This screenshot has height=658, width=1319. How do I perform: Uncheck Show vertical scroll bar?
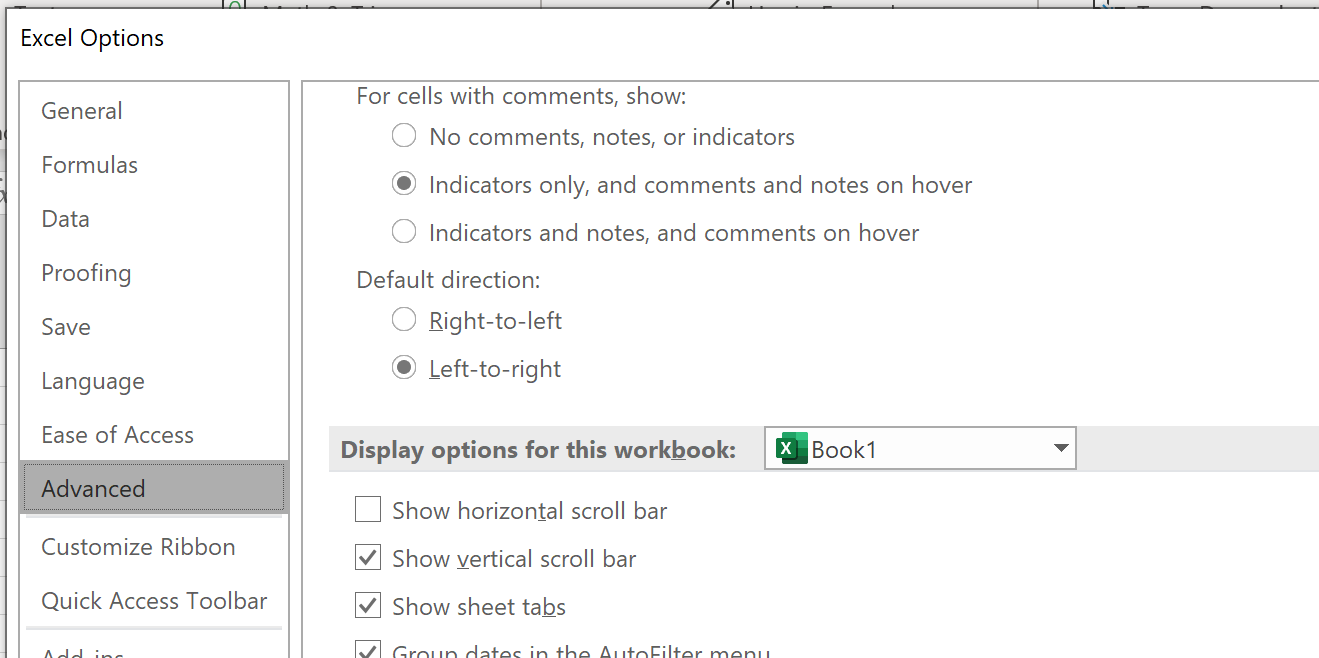(368, 558)
